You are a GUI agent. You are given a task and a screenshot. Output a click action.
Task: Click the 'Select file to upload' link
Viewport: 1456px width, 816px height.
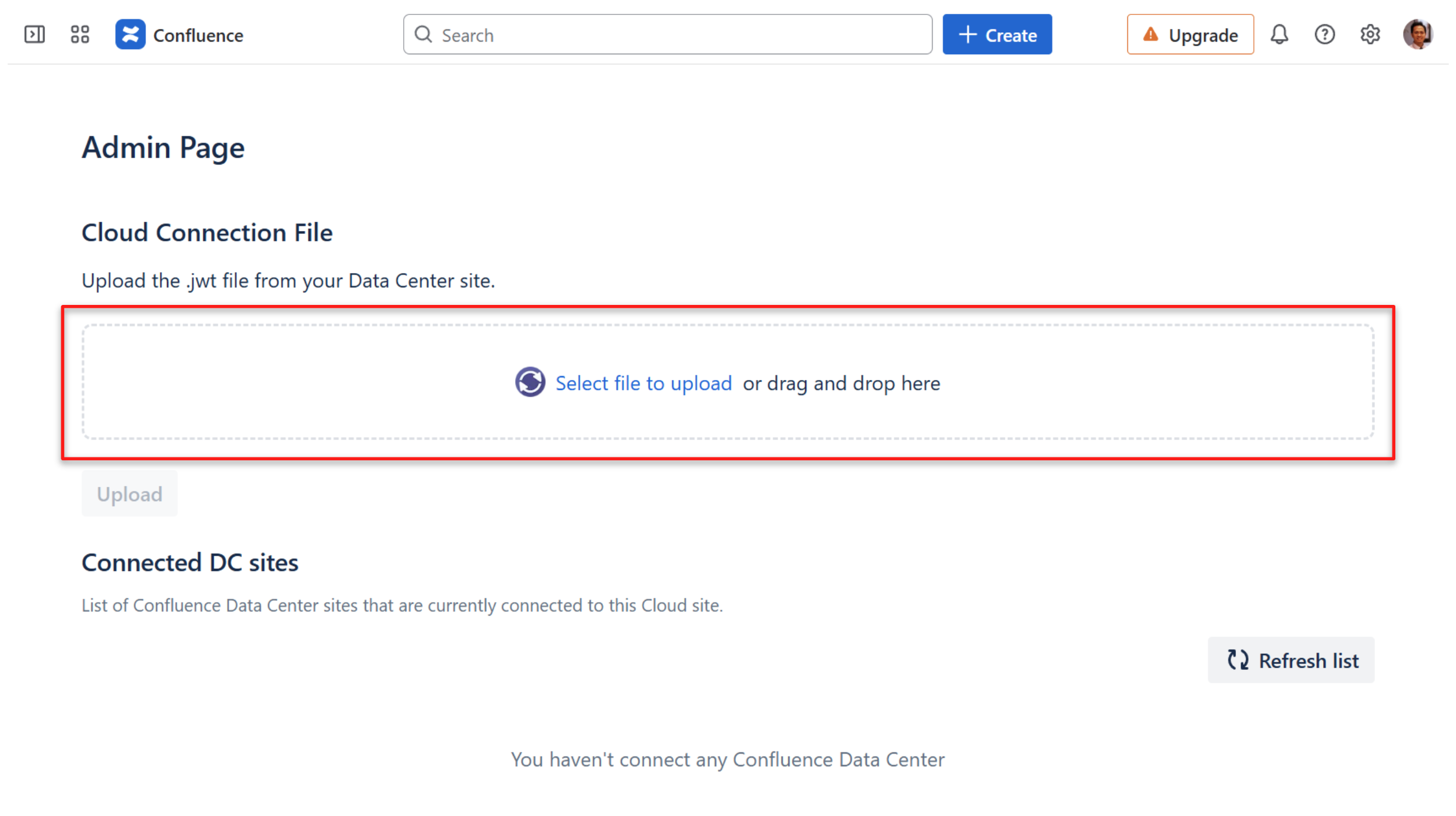[x=643, y=383]
